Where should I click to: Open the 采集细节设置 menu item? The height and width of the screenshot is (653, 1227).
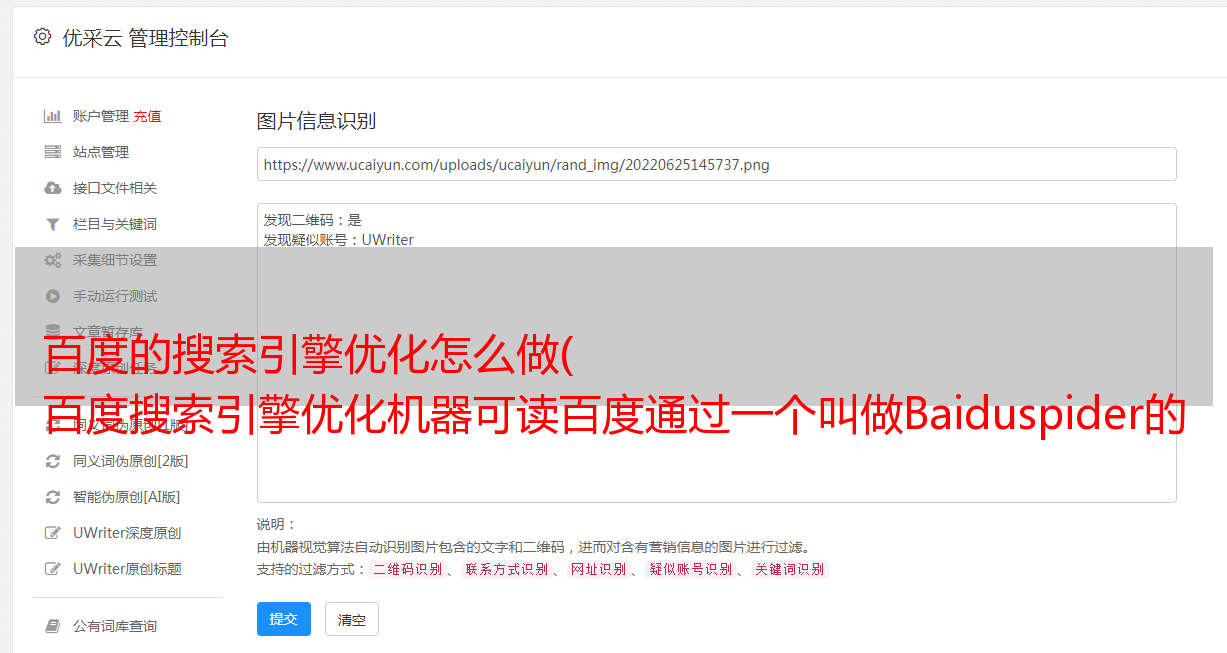115,260
